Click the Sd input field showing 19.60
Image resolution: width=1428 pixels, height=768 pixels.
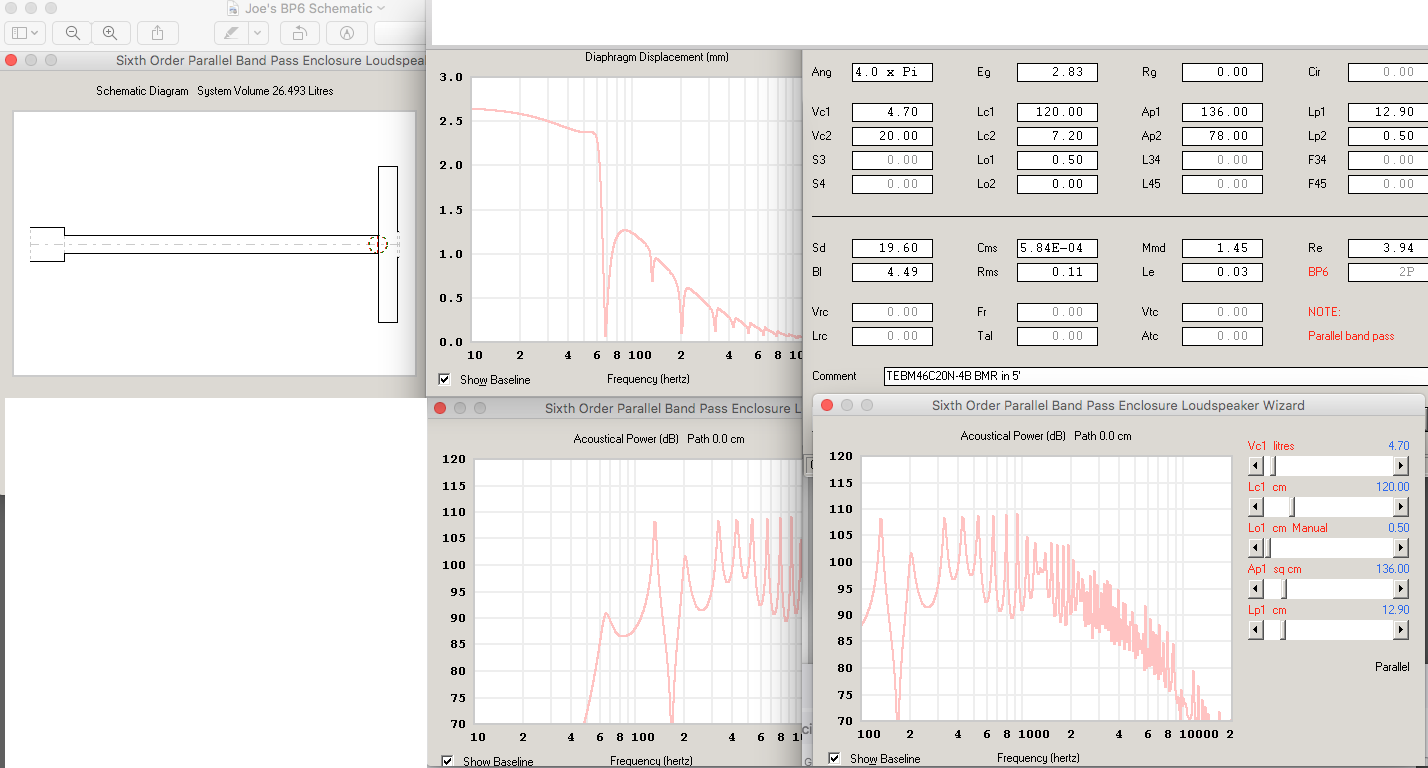892,248
